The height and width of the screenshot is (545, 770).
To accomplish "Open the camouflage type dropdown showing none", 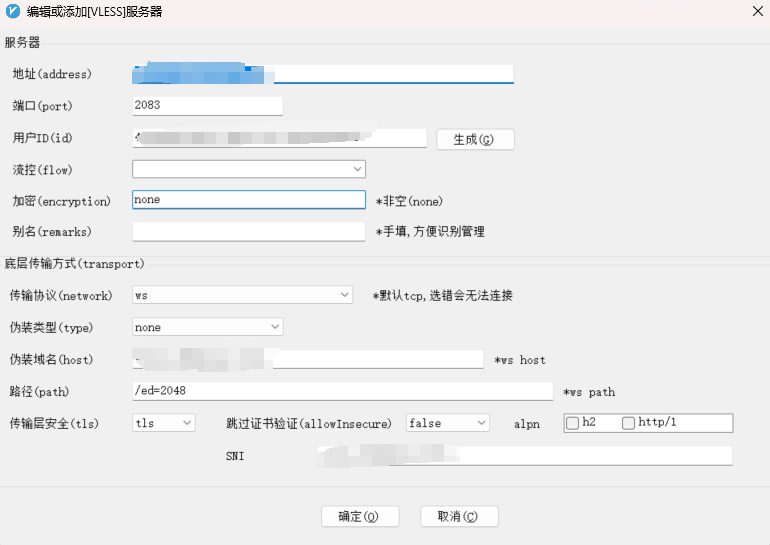I will [207, 327].
